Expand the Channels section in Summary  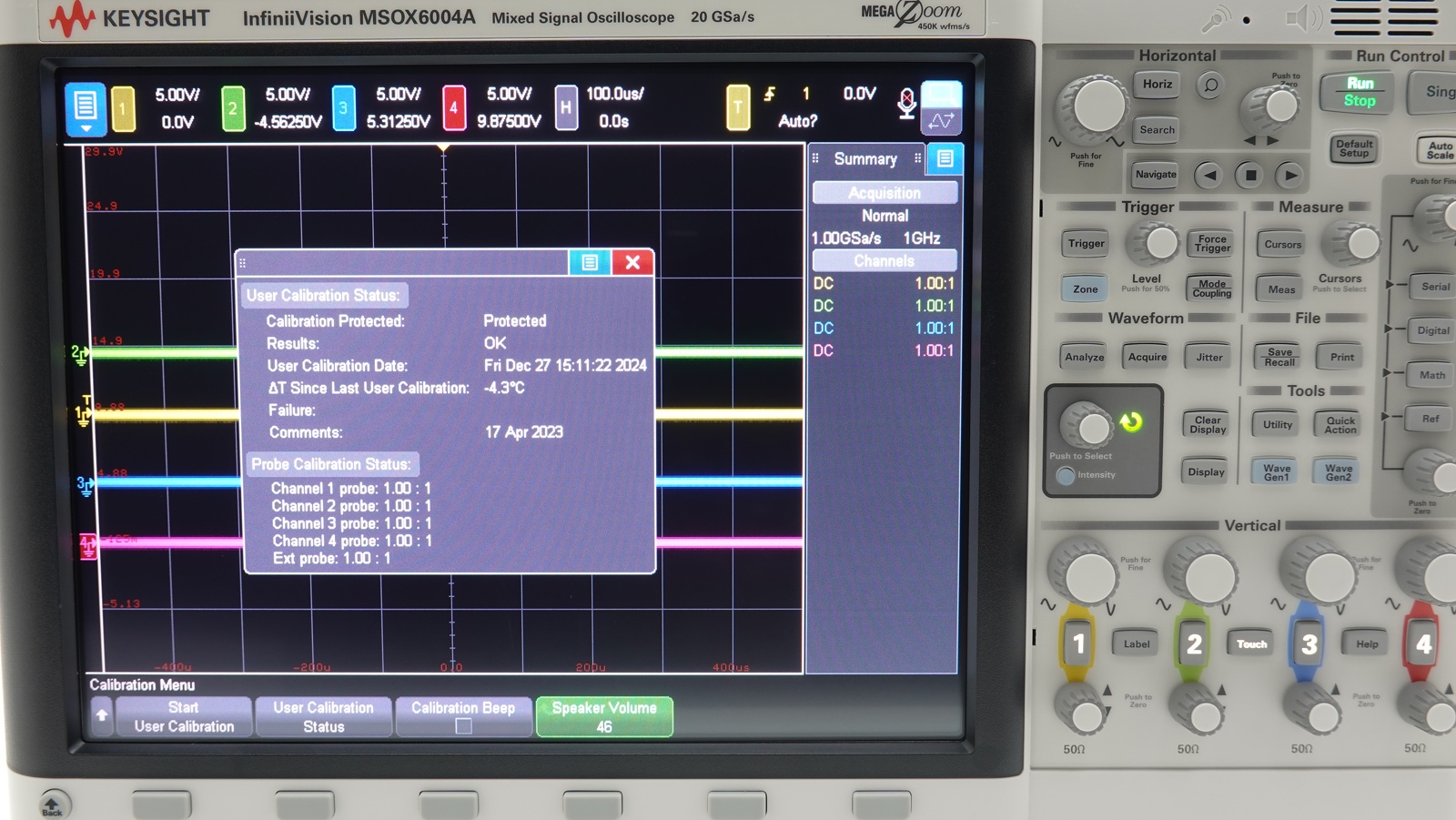[885, 261]
